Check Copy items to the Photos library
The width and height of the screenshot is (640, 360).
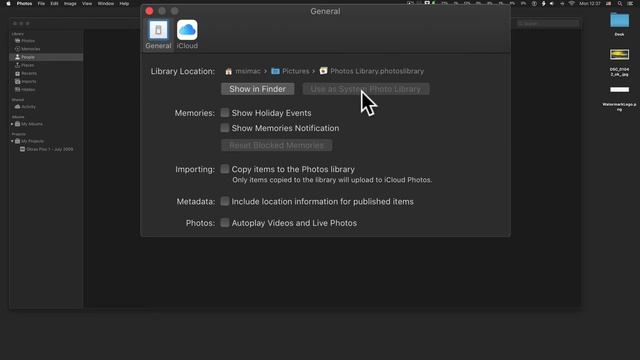[224, 169]
